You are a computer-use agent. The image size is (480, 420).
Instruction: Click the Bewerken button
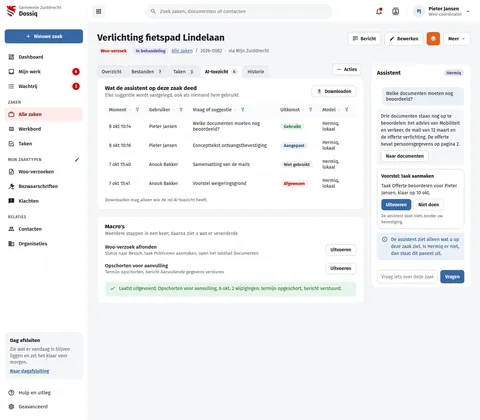(404, 39)
